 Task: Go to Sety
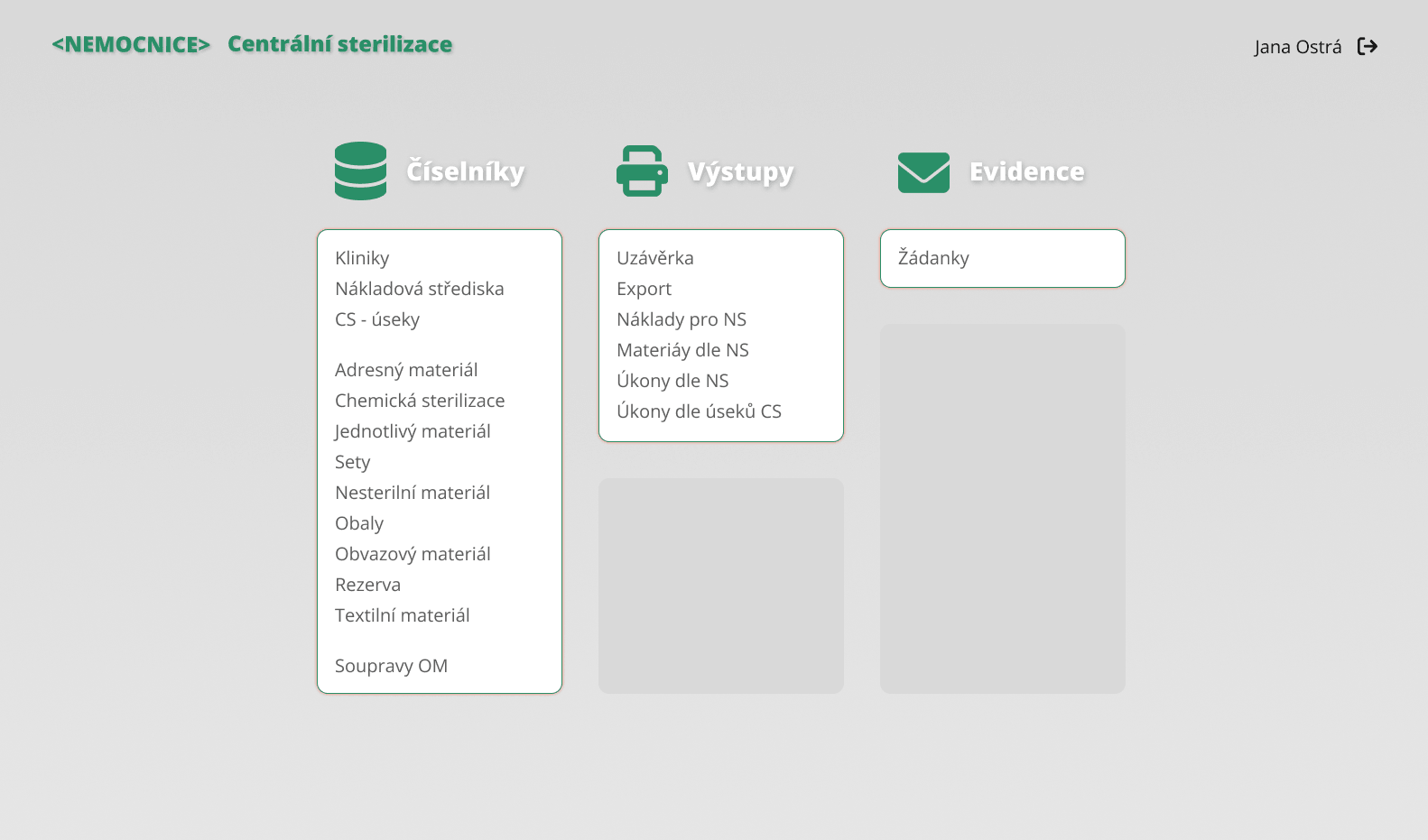(353, 462)
